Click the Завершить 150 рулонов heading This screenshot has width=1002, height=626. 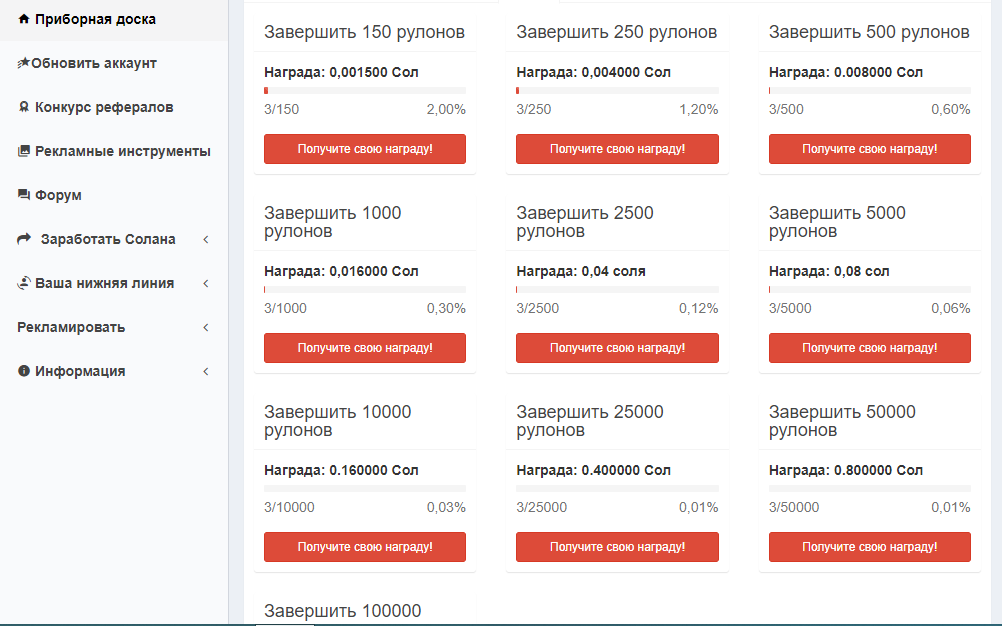pos(364,32)
